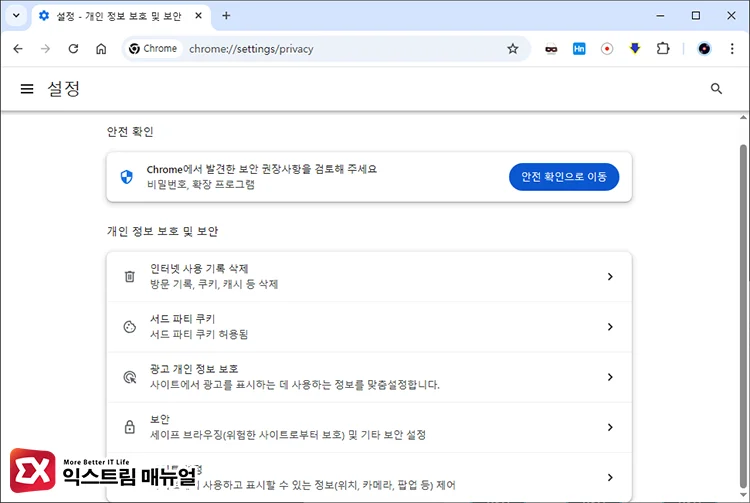
Task: Click the address bar URL chrome://settings/privacy
Action: pyautogui.click(x=251, y=49)
